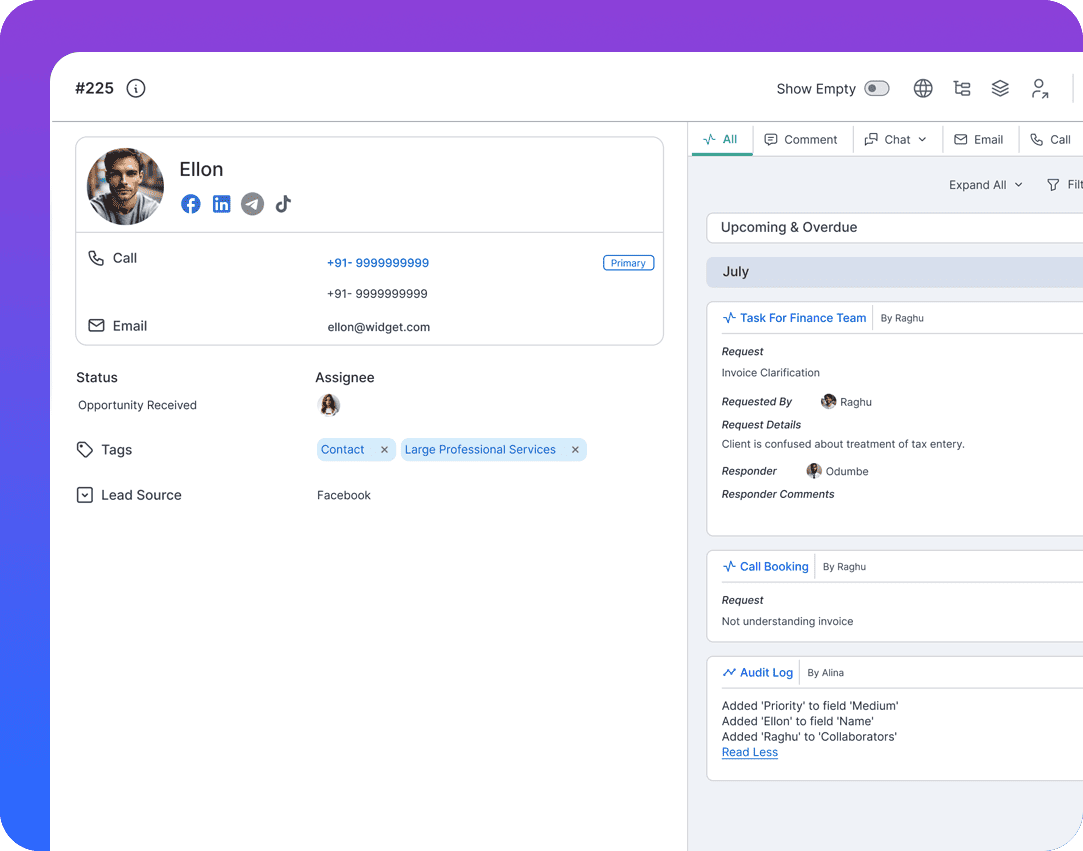Image resolution: width=1083 pixels, height=851 pixels.
Task: Open the Audit Log link
Action: coord(766,673)
